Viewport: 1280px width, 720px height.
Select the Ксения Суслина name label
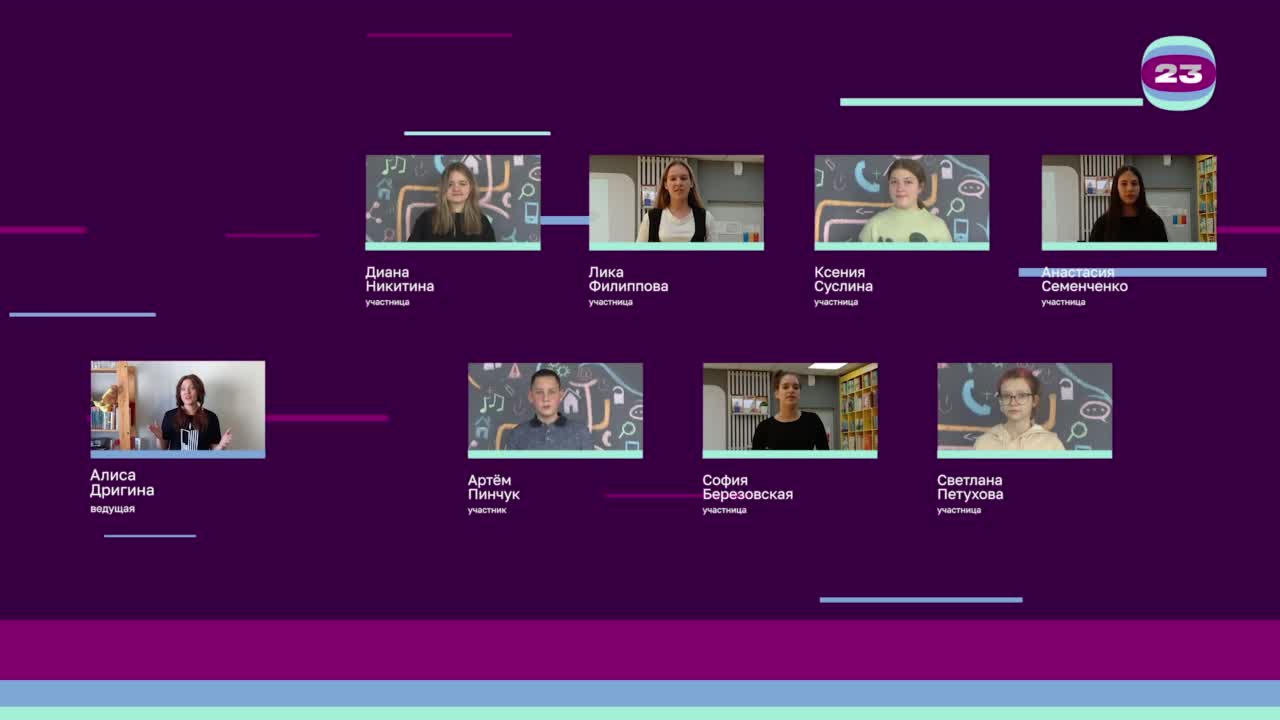pyautogui.click(x=843, y=279)
